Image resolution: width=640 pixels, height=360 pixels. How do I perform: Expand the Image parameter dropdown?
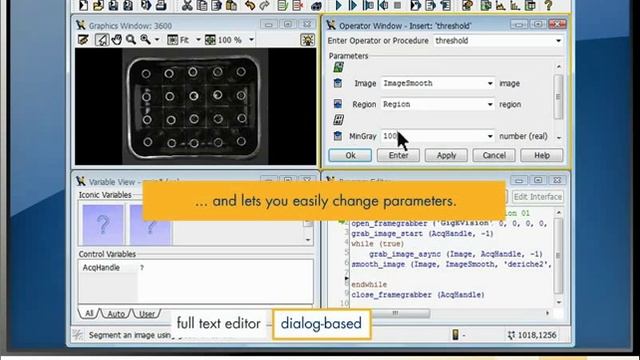pos(490,83)
